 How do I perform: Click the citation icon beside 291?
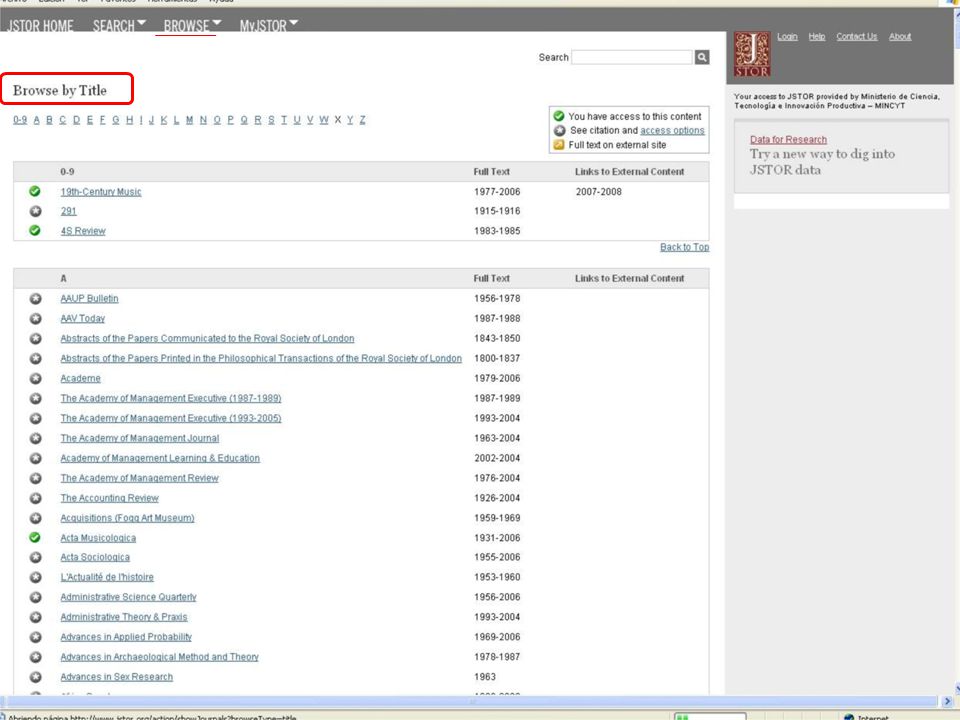(36, 211)
